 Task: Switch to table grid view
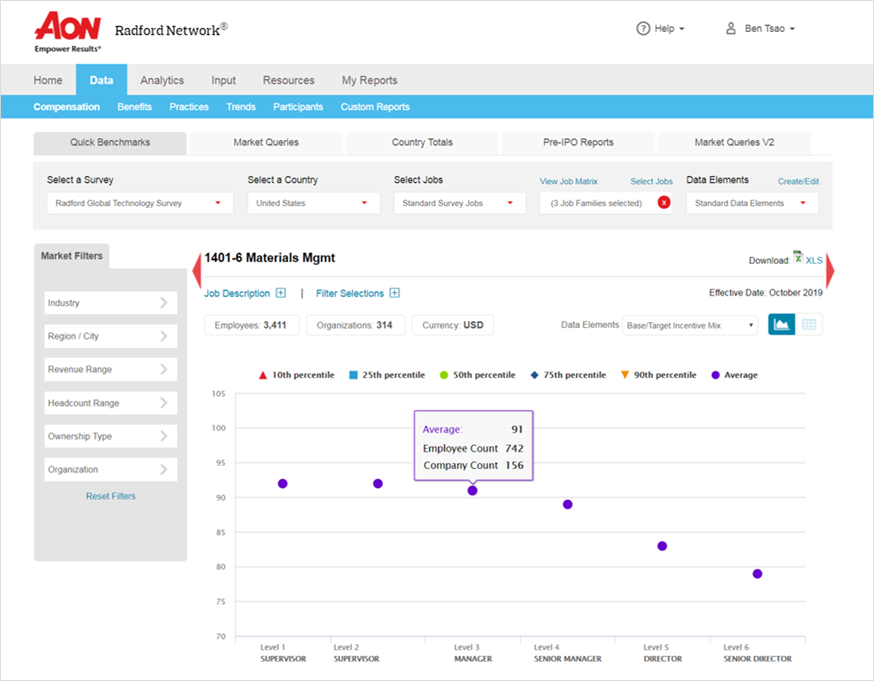(x=808, y=324)
